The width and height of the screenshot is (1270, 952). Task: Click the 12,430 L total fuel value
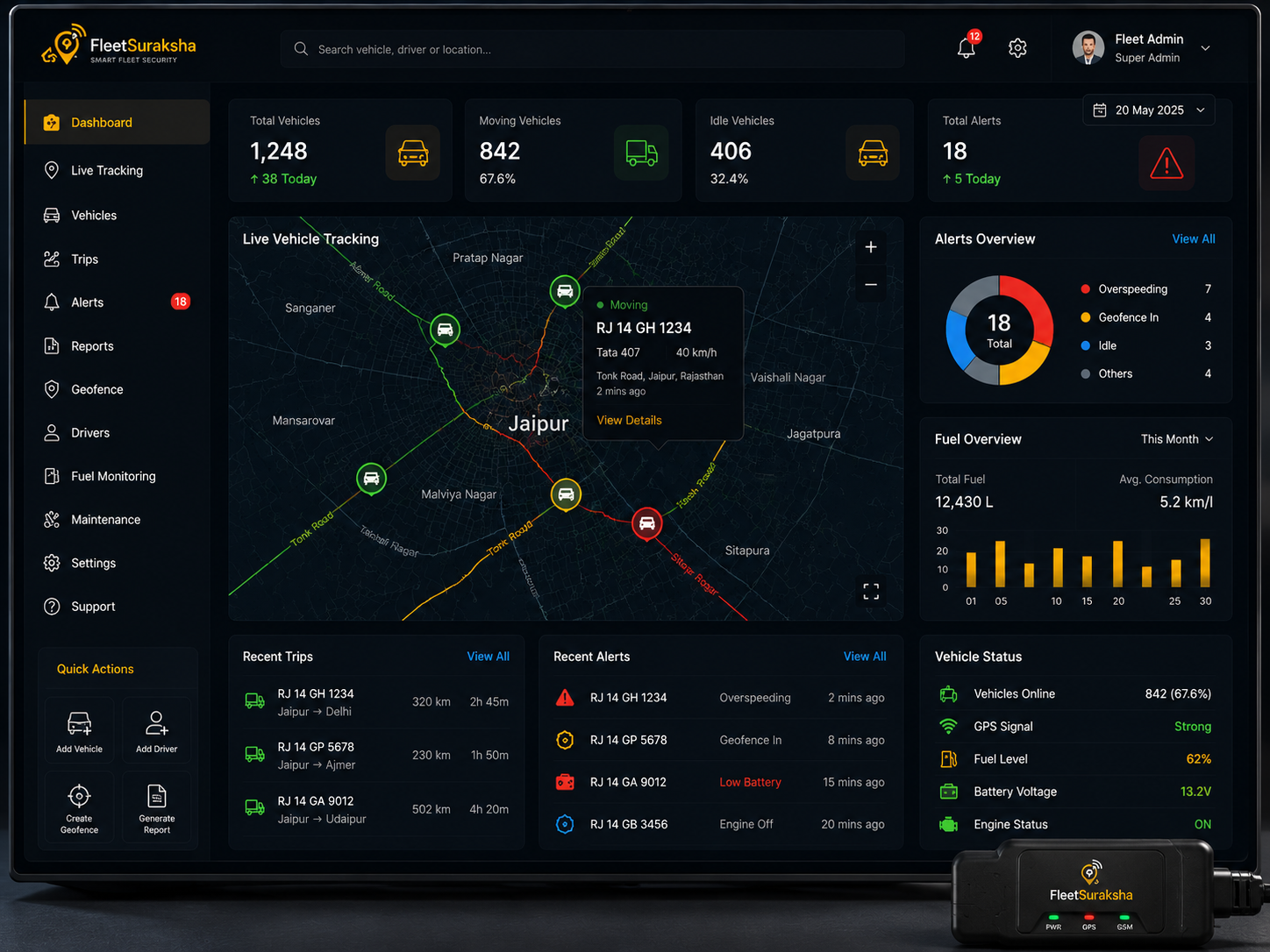pos(964,502)
